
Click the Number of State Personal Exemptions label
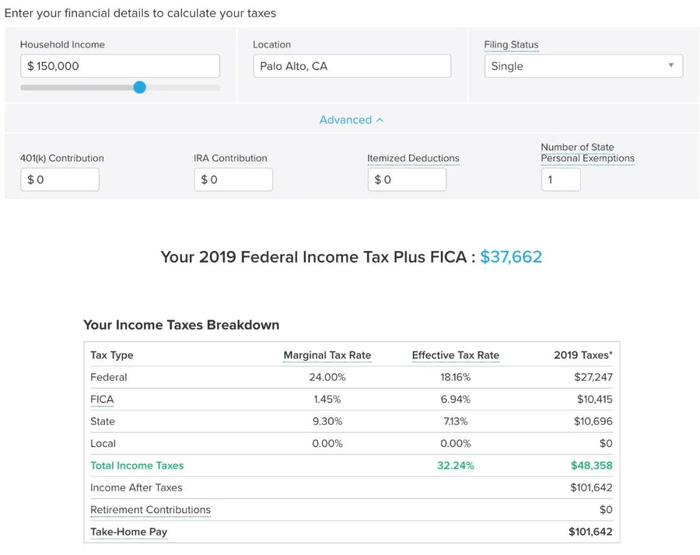587,153
